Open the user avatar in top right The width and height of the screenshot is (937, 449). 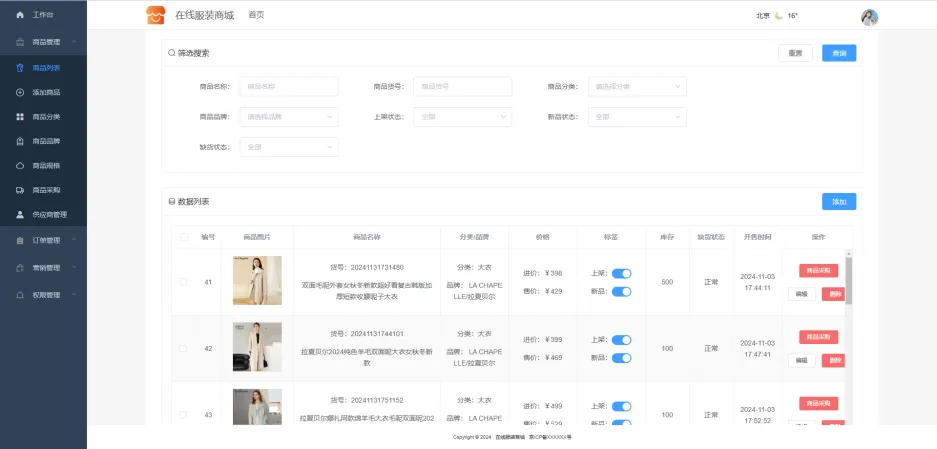pyautogui.click(x=869, y=16)
